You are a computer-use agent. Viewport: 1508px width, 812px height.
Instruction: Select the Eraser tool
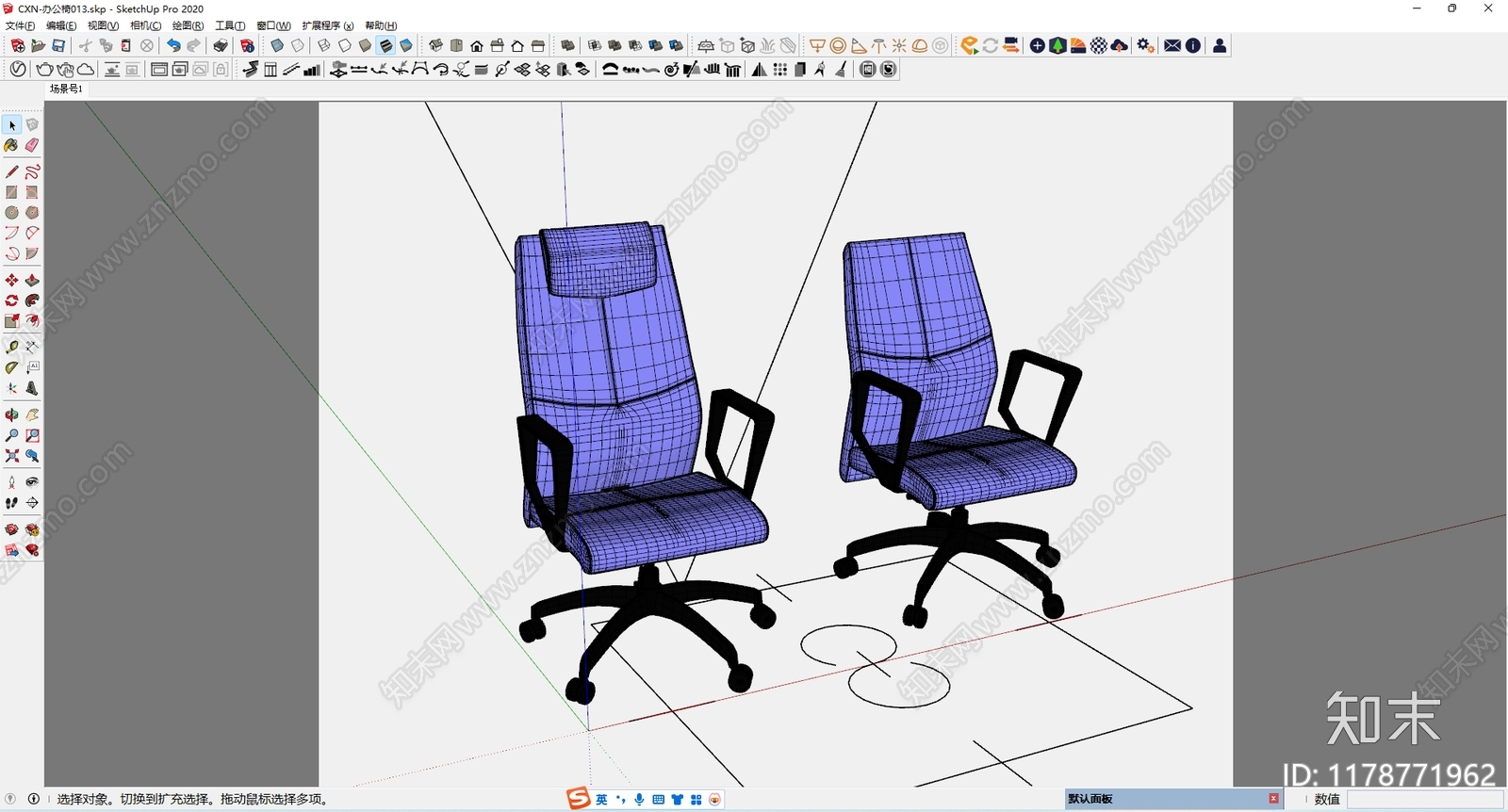pyautogui.click(x=32, y=145)
